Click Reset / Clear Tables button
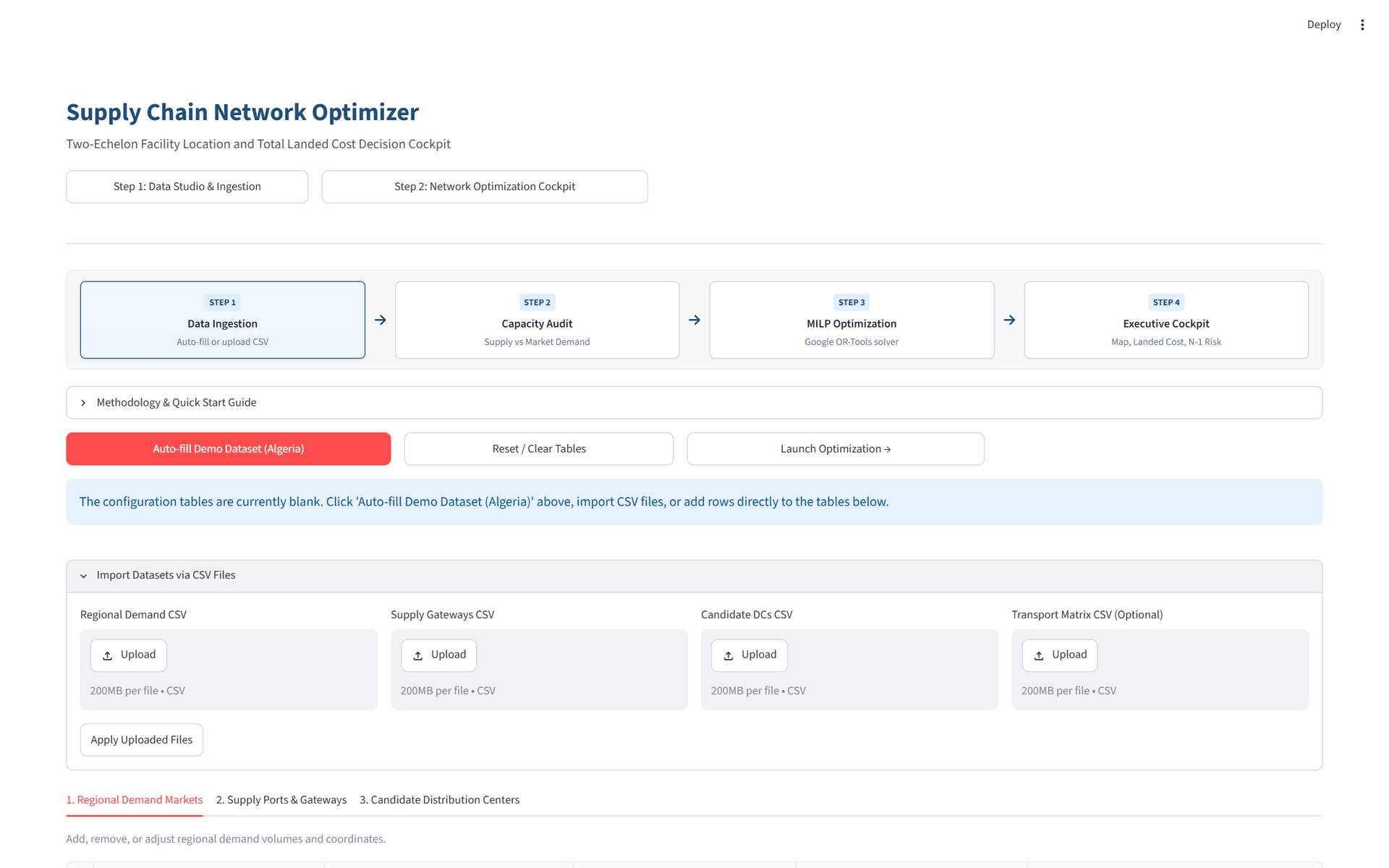 [x=539, y=449]
